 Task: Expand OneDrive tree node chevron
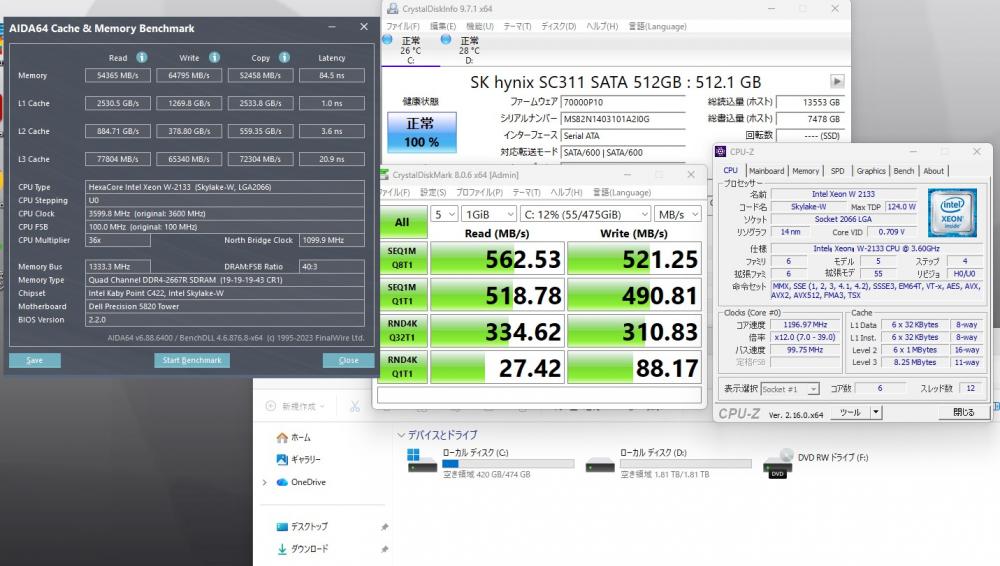[x=264, y=482]
